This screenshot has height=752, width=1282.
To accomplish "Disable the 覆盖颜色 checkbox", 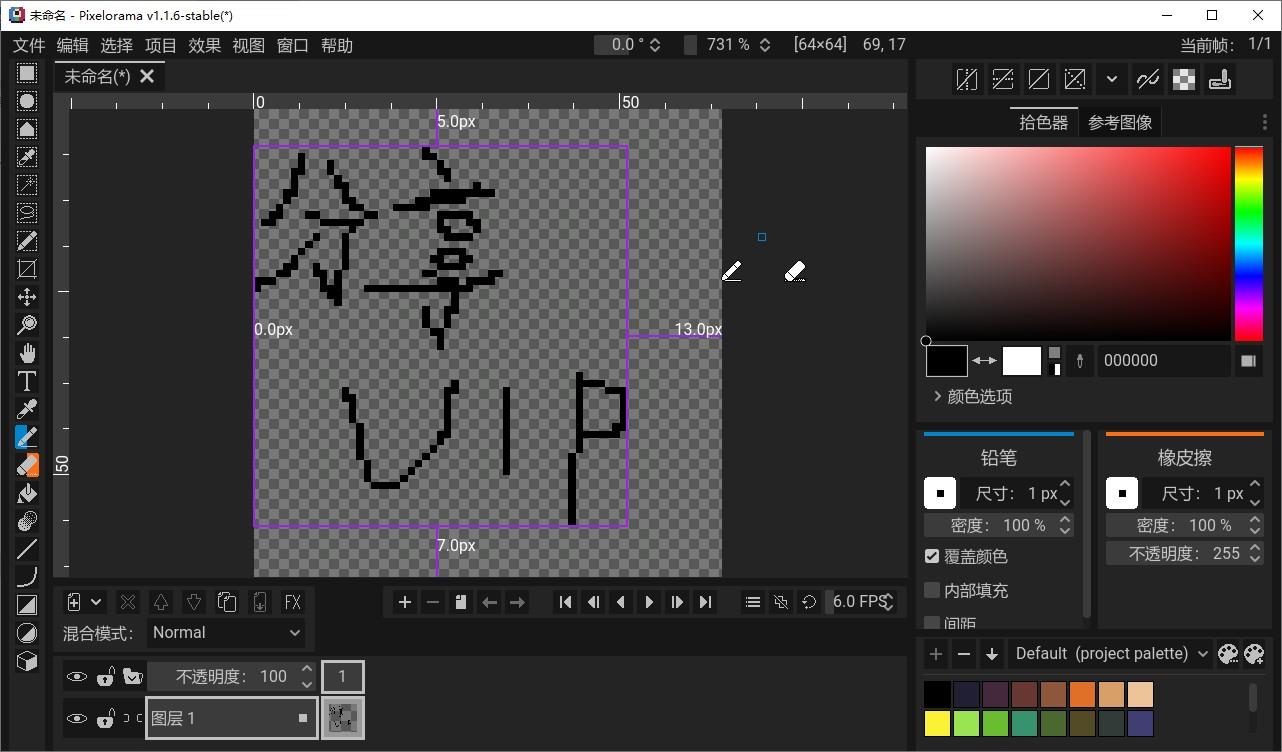I will (931, 558).
